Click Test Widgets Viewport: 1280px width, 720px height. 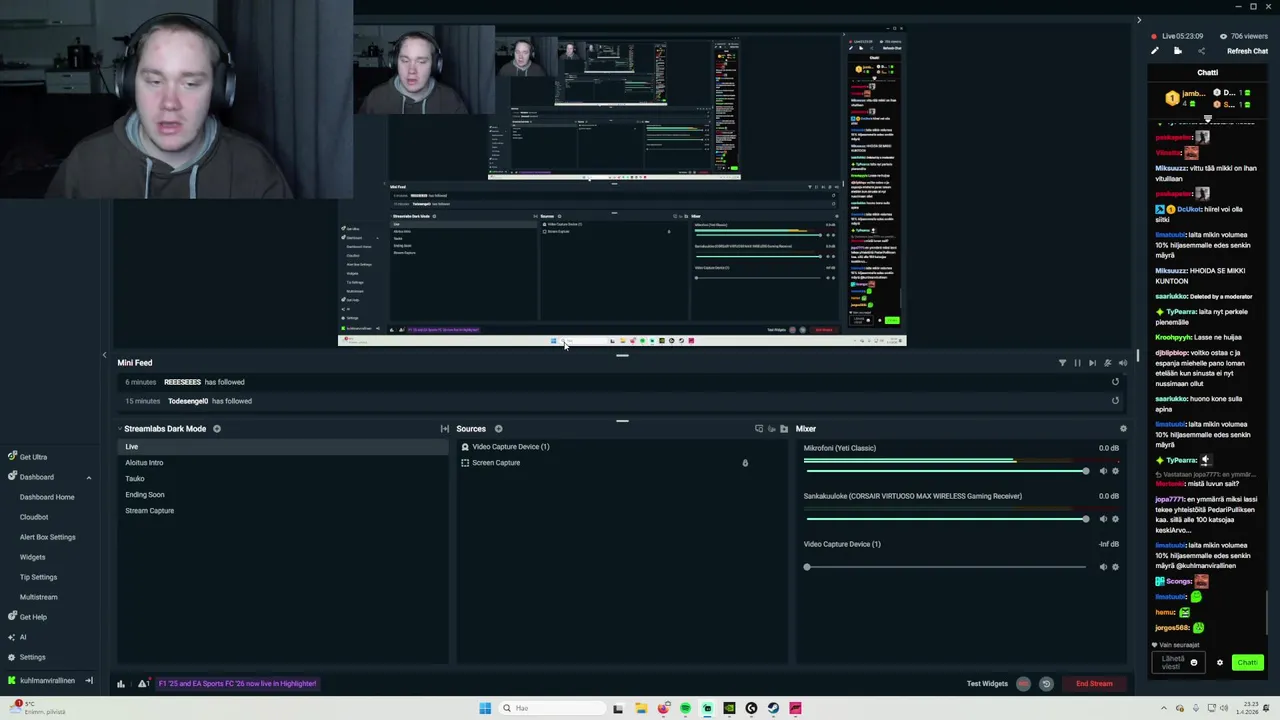click(987, 684)
